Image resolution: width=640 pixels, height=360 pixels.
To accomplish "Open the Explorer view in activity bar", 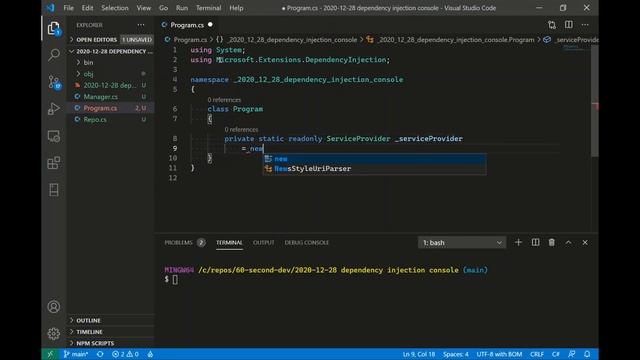I will (x=53, y=29).
